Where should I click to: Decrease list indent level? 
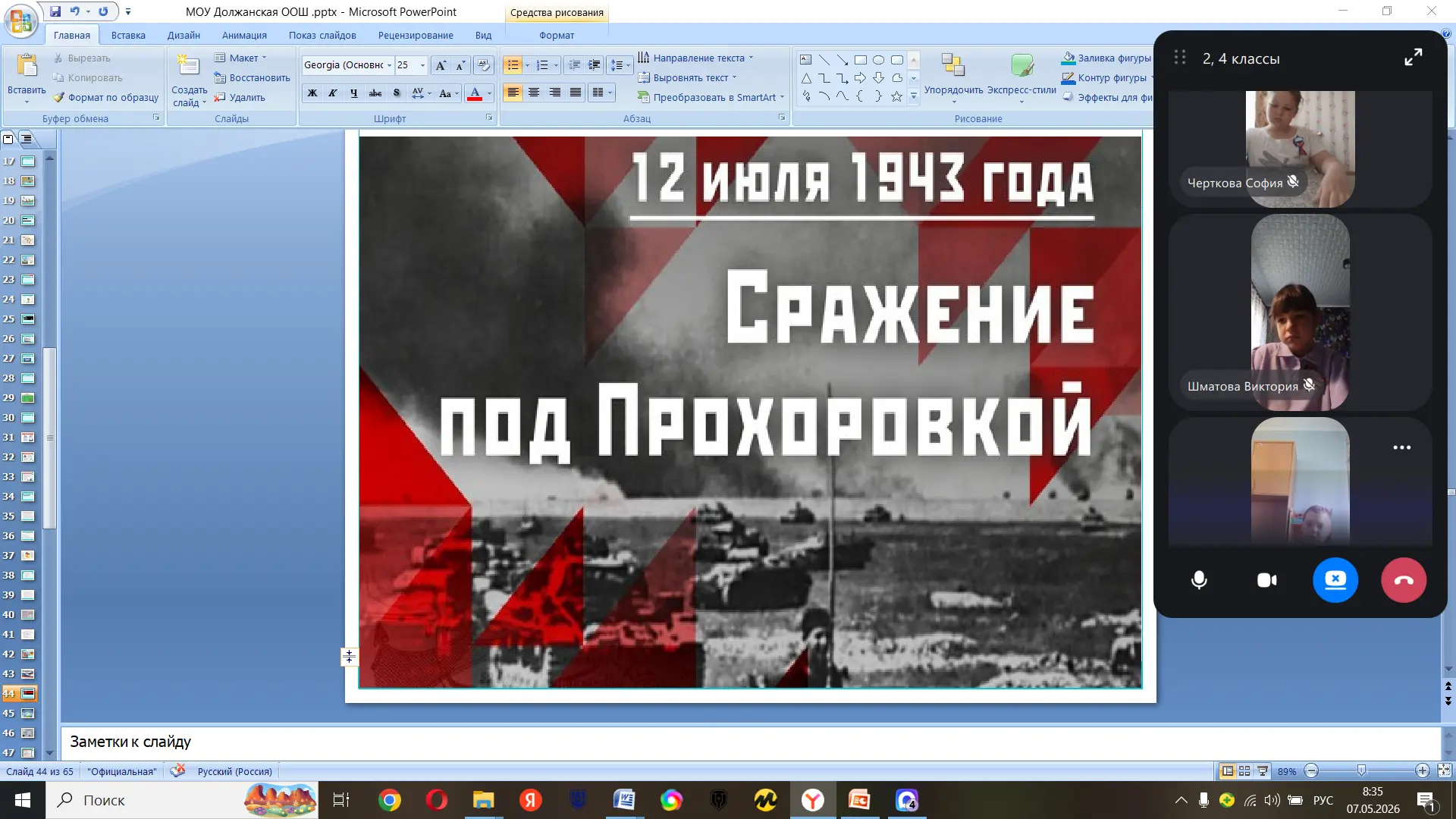click(x=575, y=65)
